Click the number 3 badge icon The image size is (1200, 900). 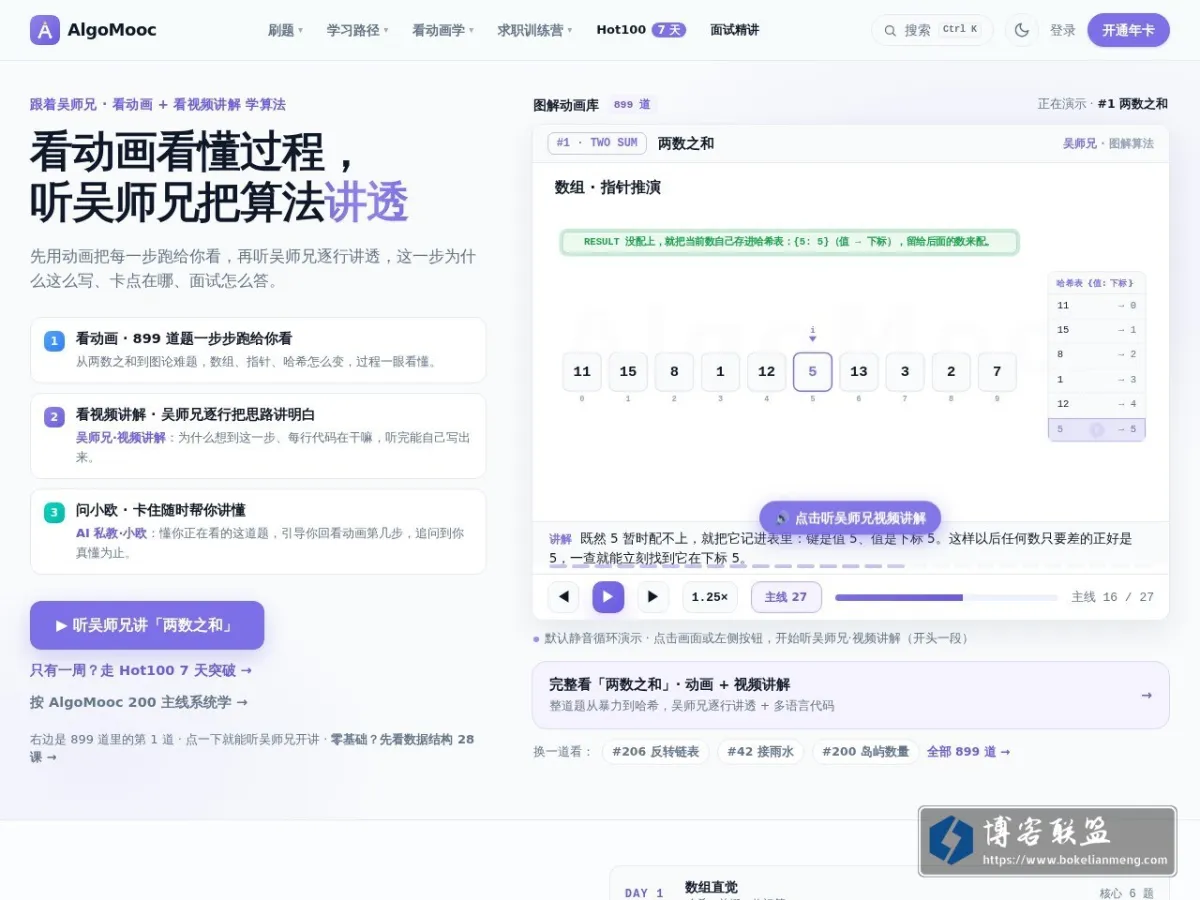54,512
